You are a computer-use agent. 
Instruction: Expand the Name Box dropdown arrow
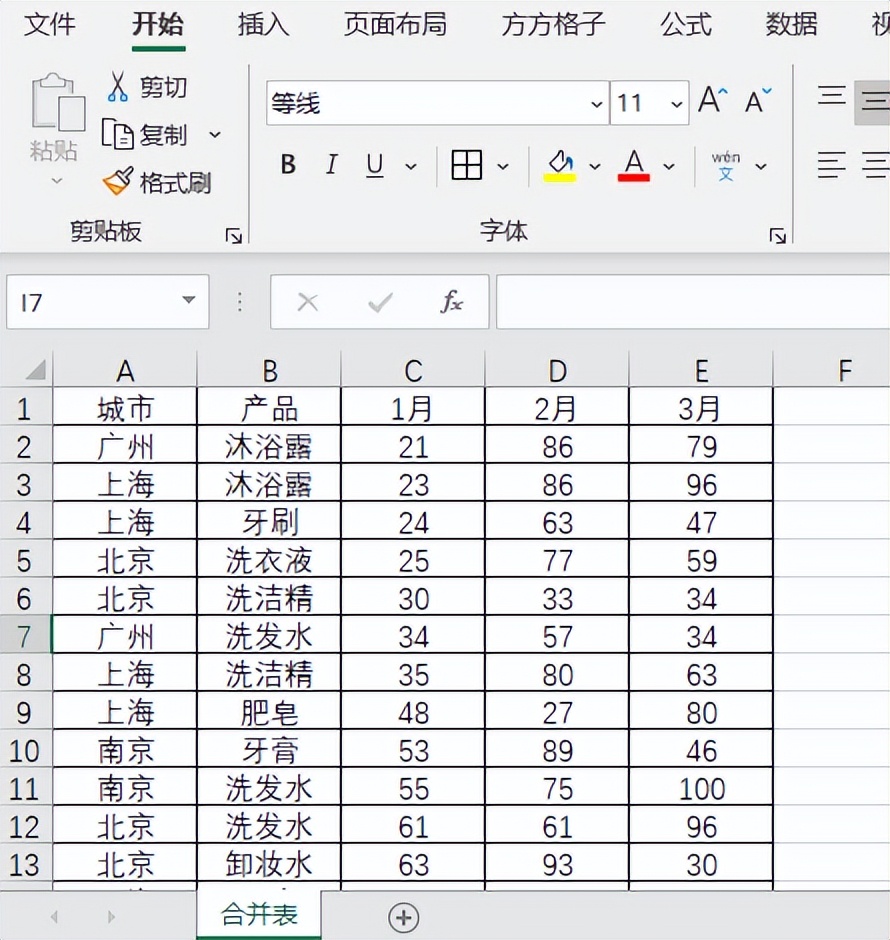coord(188,302)
